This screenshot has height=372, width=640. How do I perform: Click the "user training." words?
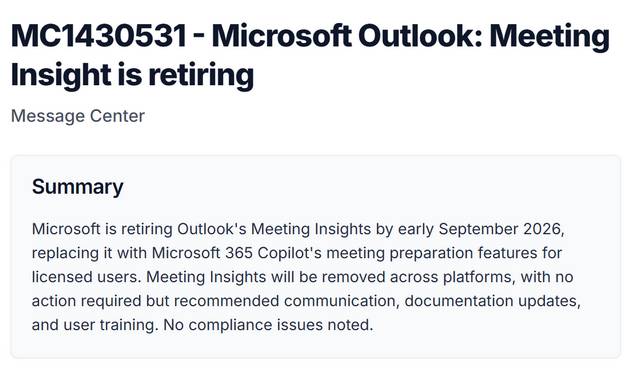pos(111,325)
